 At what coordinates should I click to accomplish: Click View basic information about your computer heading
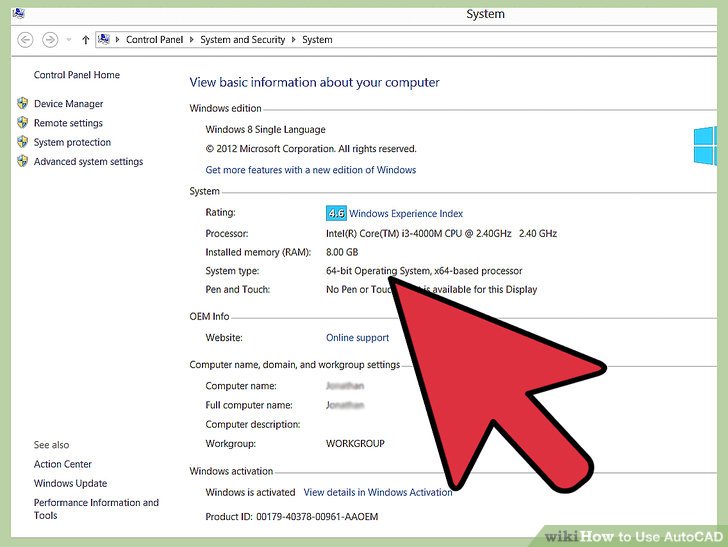pos(314,82)
